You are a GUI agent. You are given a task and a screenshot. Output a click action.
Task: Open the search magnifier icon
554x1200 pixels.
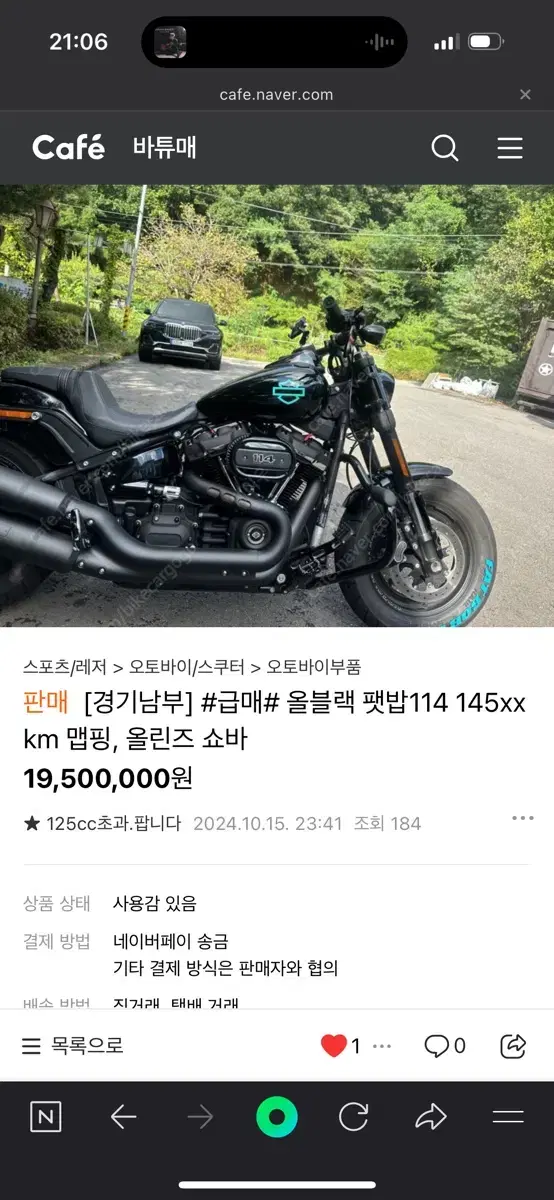(445, 148)
